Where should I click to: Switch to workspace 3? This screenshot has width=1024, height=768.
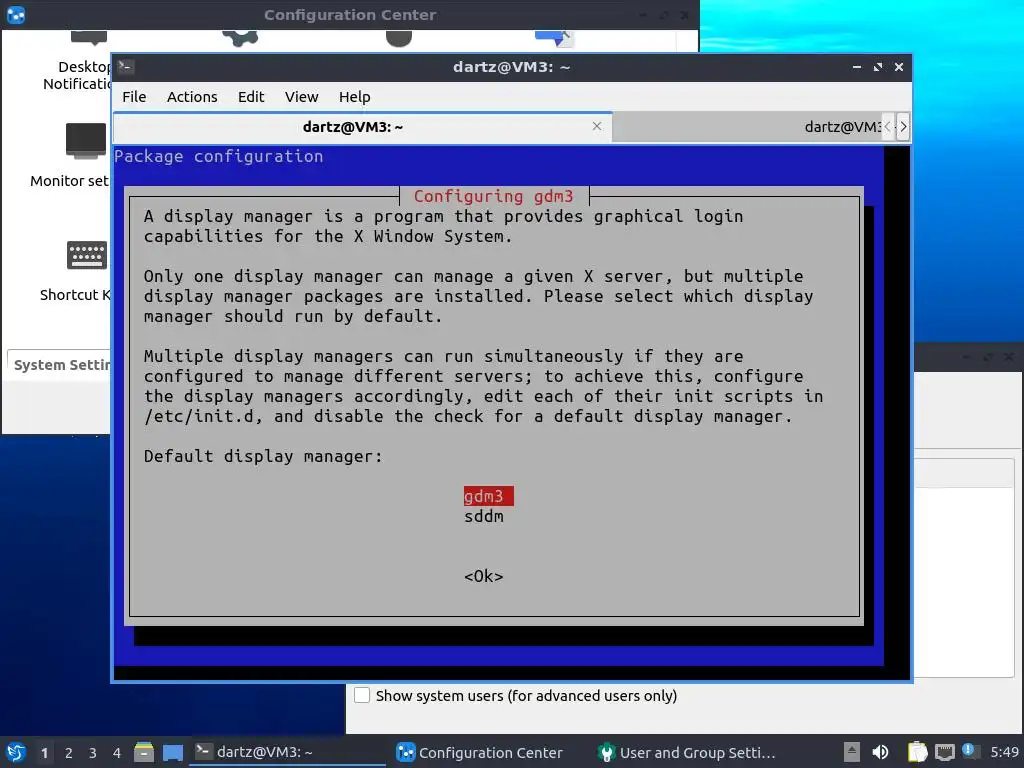[93, 753]
